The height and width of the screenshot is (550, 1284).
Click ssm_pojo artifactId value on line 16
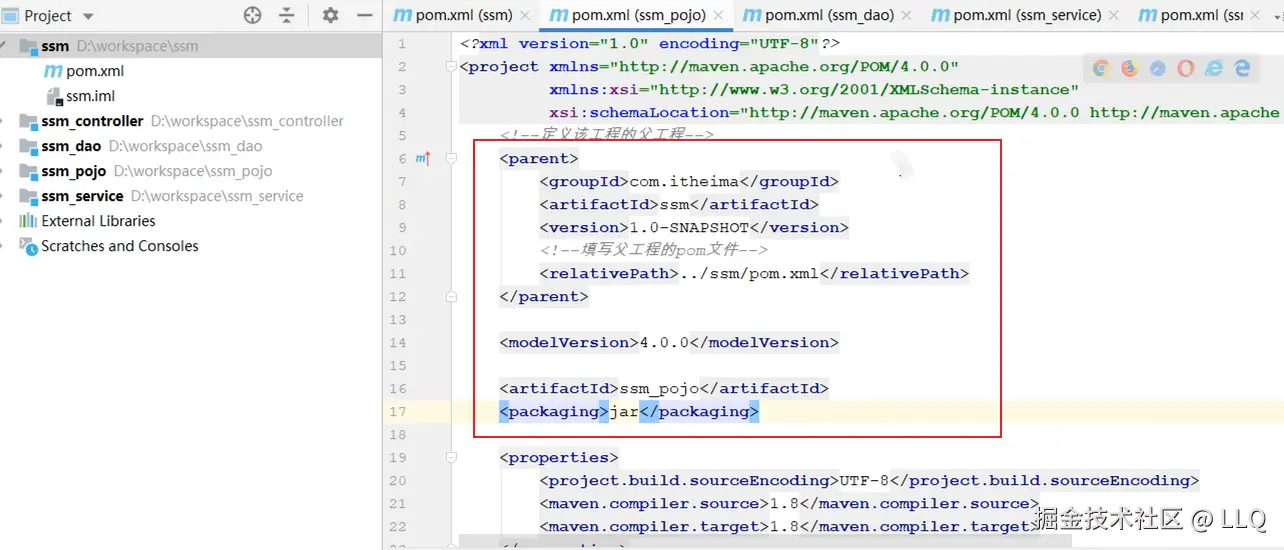[x=659, y=388]
